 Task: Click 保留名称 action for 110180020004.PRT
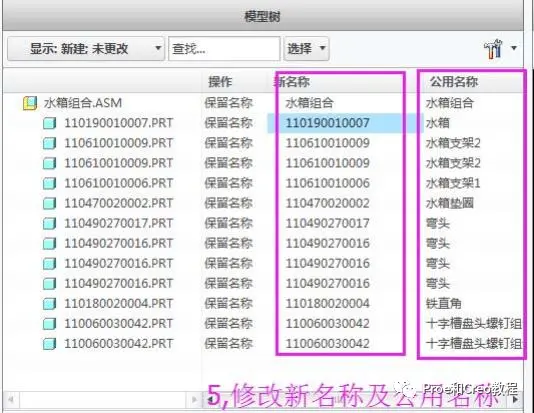click(x=229, y=303)
